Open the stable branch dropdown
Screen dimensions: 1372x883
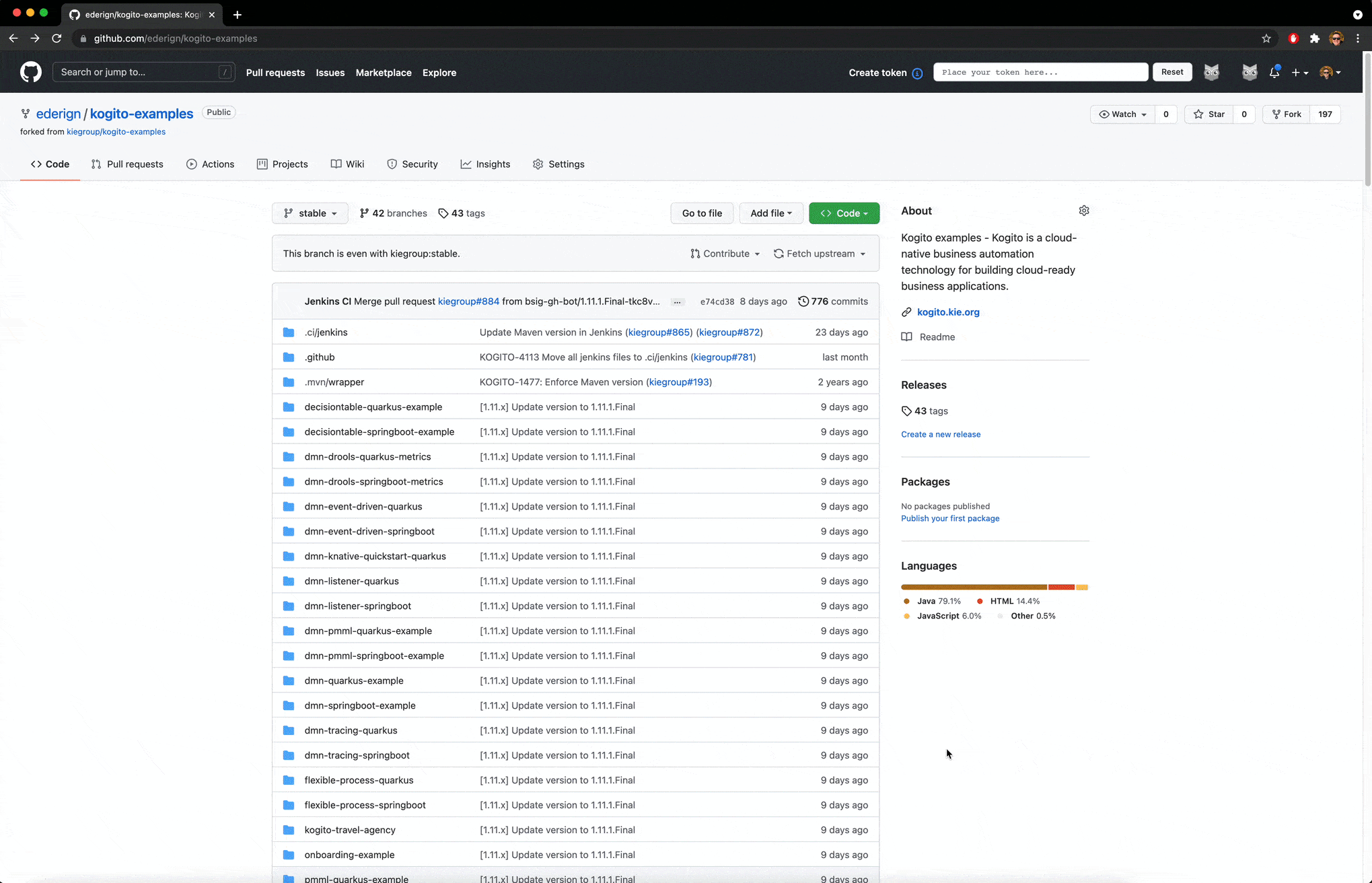(x=310, y=213)
